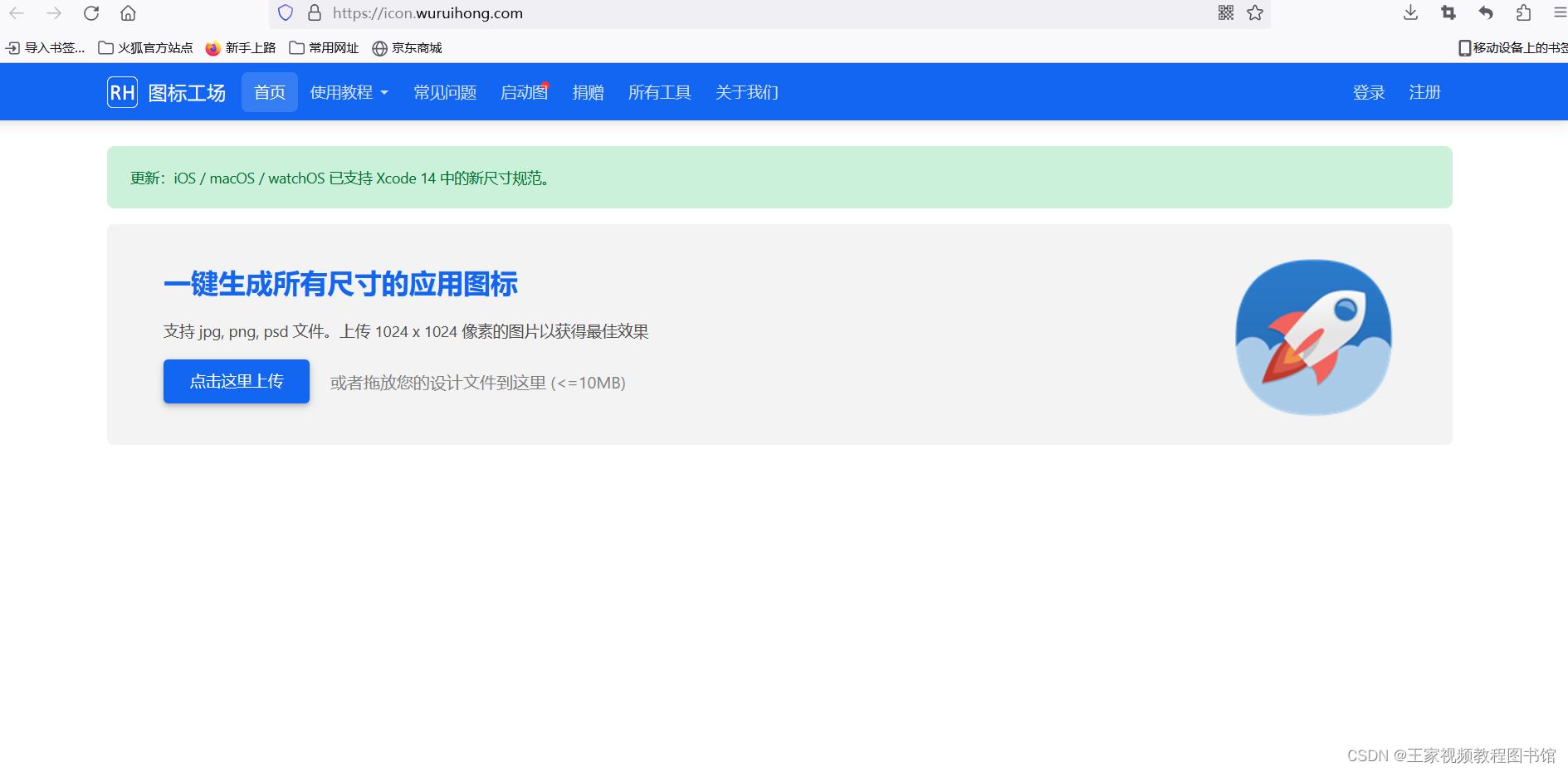Click the shield tracking protection icon

[286, 13]
